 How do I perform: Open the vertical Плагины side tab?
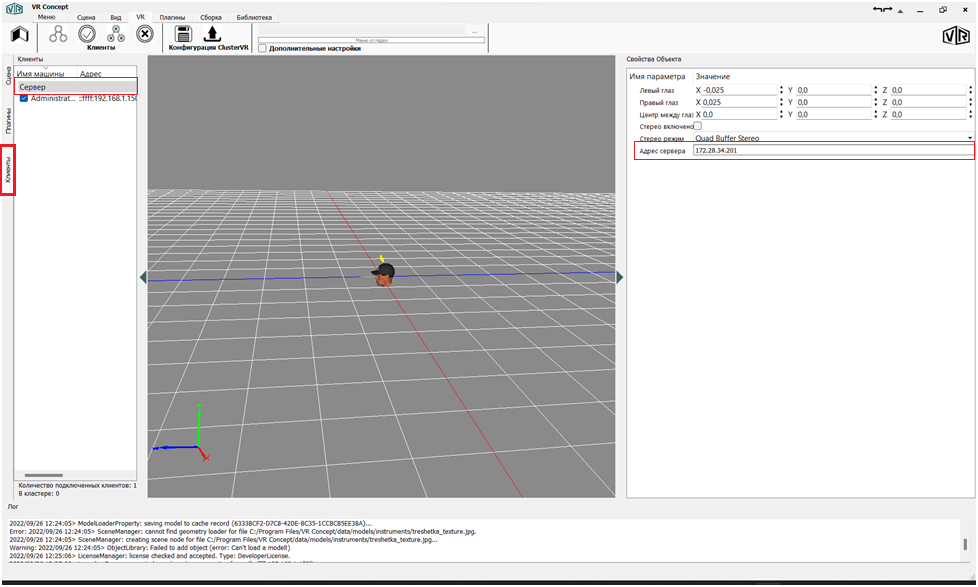click(x=8, y=121)
